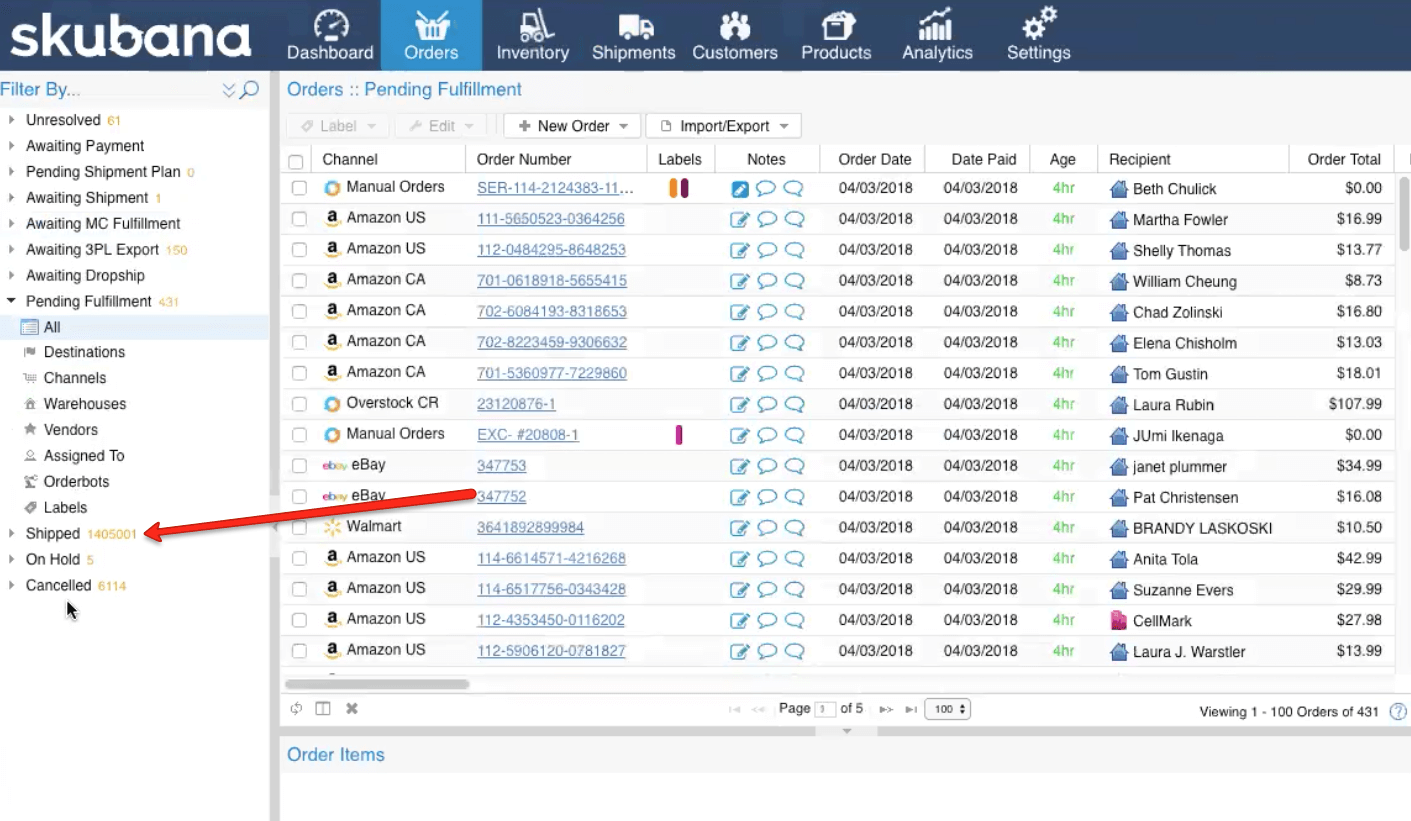Image resolution: width=1411 pixels, height=821 pixels.
Task: Open the New Order dropdown
Action: tap(573, 126)
